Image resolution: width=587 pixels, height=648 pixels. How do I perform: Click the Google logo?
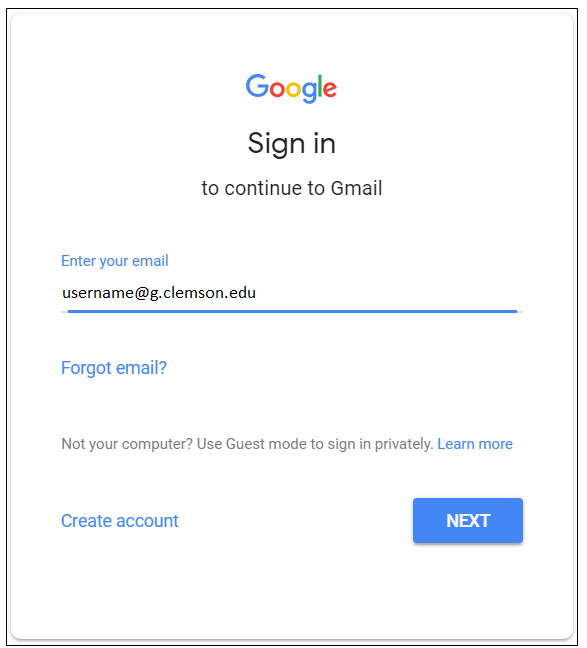[x=291, y=88]
